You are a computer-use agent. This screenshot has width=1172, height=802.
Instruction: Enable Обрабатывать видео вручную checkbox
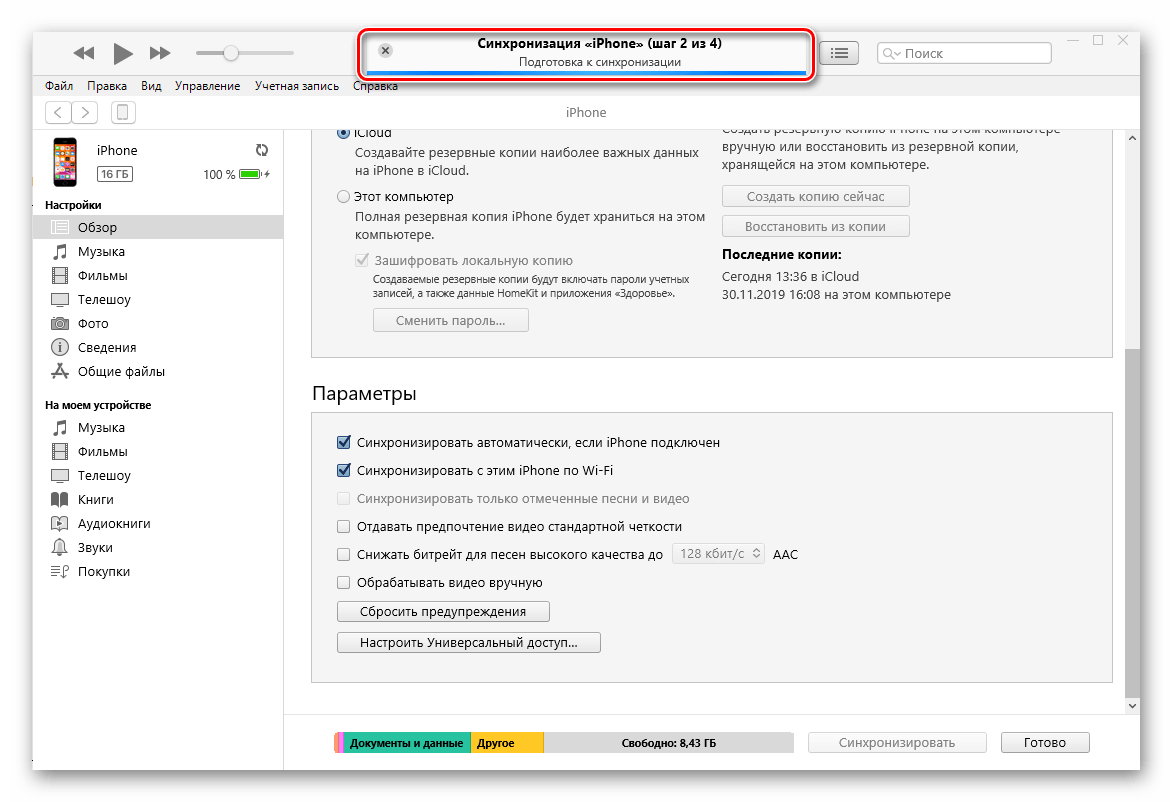[x=344, y=582]
